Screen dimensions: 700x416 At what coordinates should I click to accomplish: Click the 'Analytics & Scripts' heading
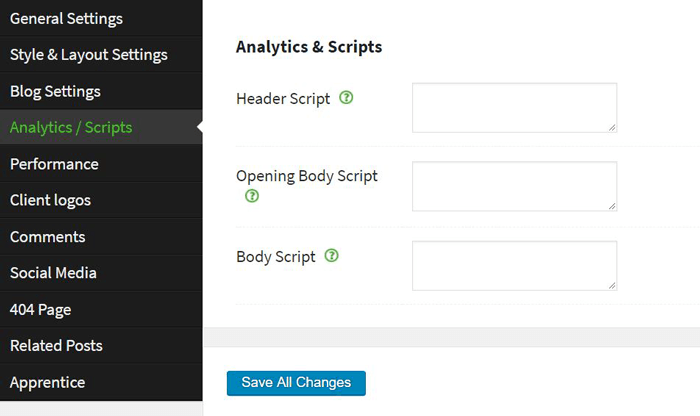coord(309,47)
